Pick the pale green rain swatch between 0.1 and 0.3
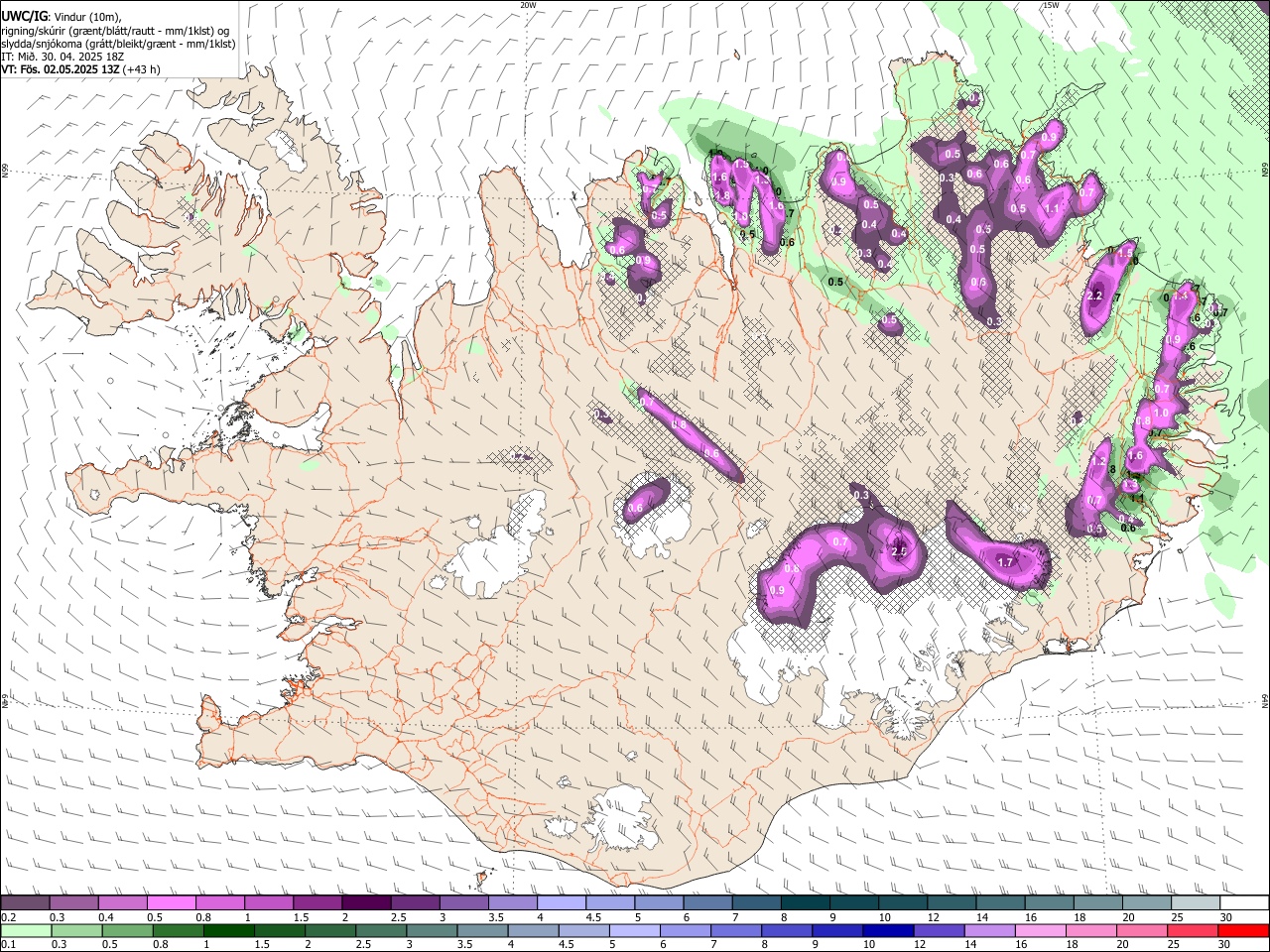 click(x=25, y=930)
